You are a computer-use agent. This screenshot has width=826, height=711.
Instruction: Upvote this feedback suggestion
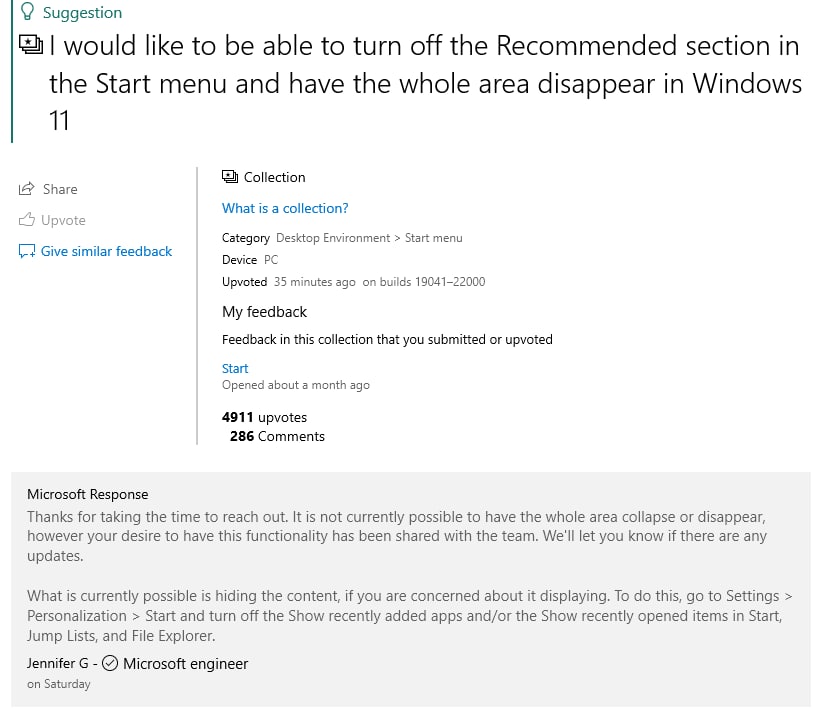point(52,220)
